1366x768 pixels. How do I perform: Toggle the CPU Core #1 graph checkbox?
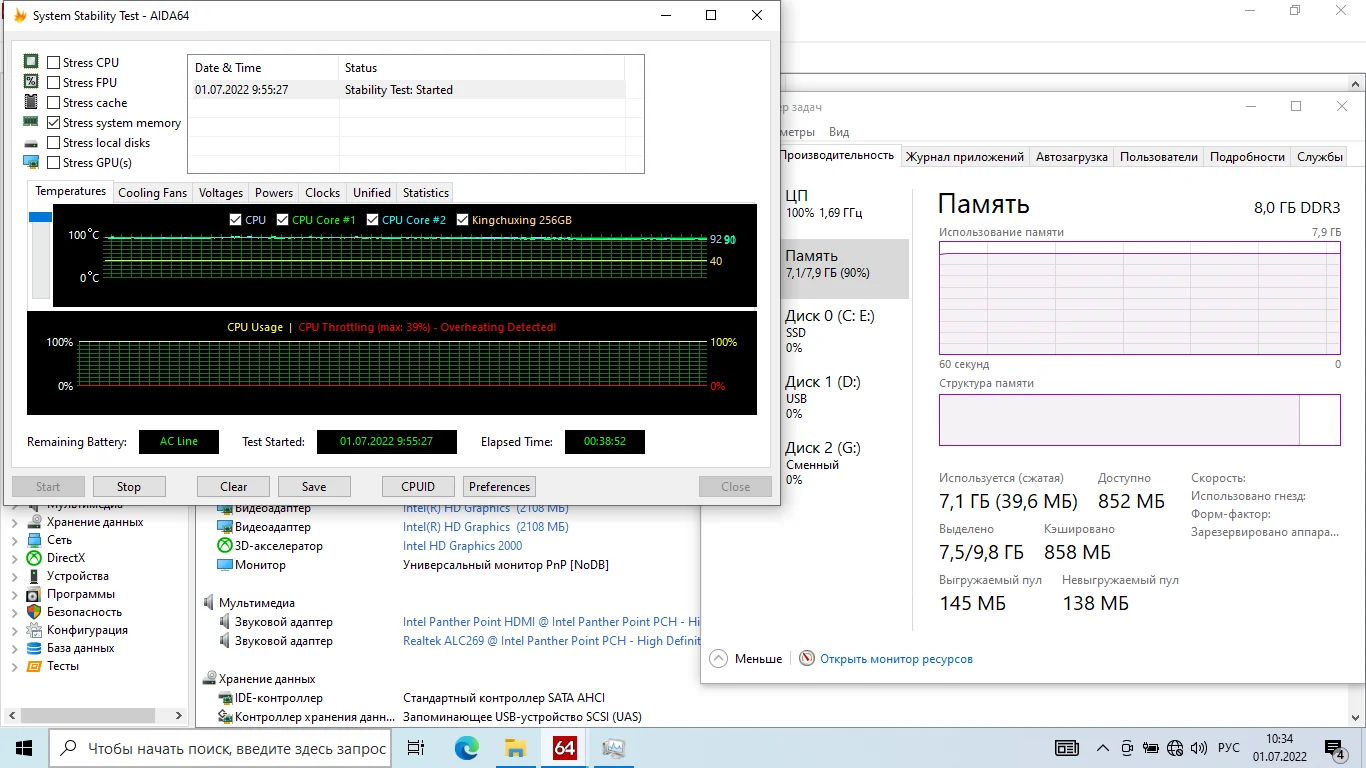click(283, 220)
